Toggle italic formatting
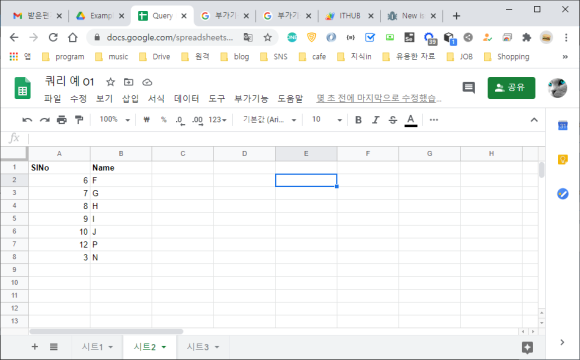The width and height of the screenshot is (580, 360). point(375,120)
